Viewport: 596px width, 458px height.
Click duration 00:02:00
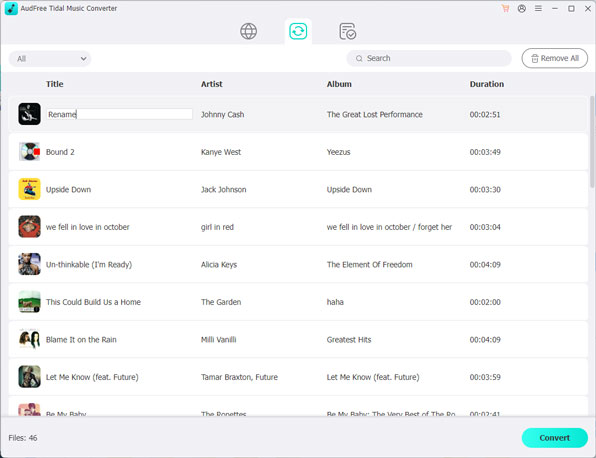[x=485, y=302]
